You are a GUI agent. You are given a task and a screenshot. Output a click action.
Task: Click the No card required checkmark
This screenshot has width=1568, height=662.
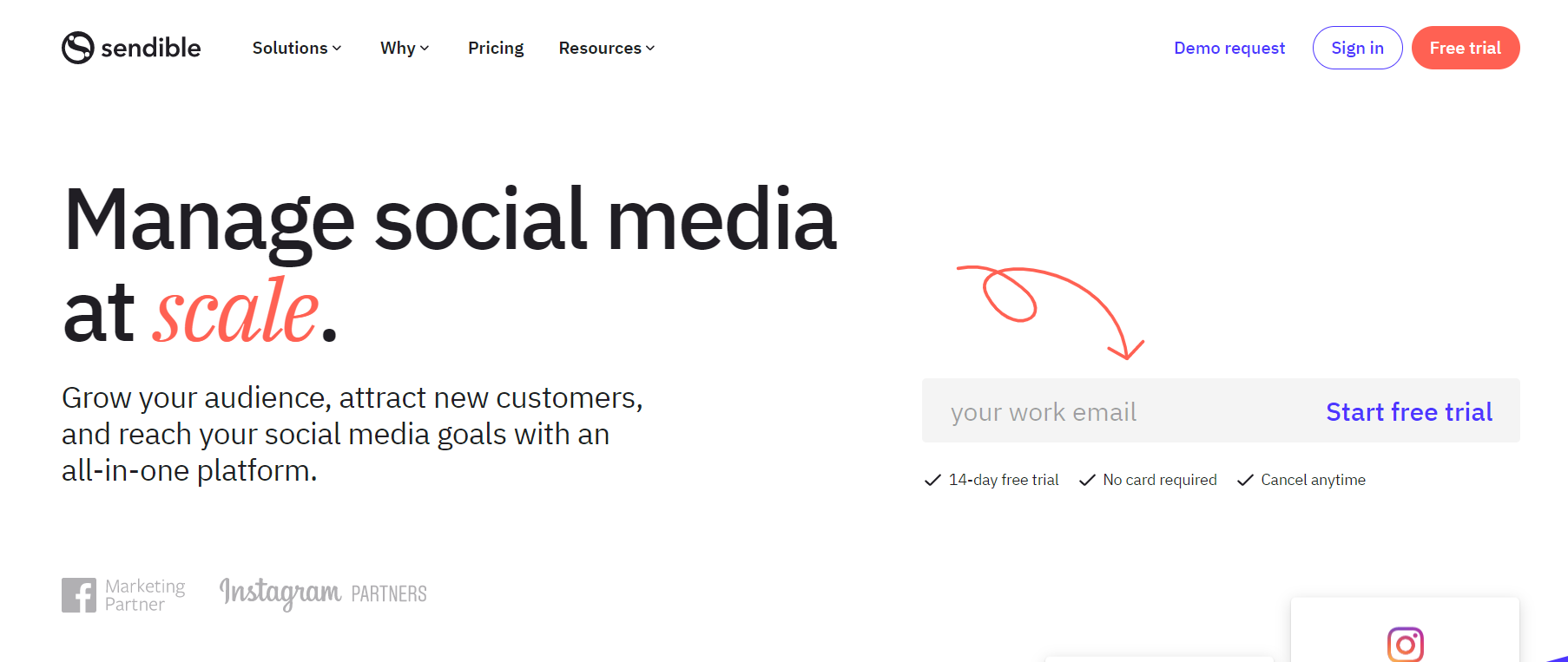coord(1087,480)
